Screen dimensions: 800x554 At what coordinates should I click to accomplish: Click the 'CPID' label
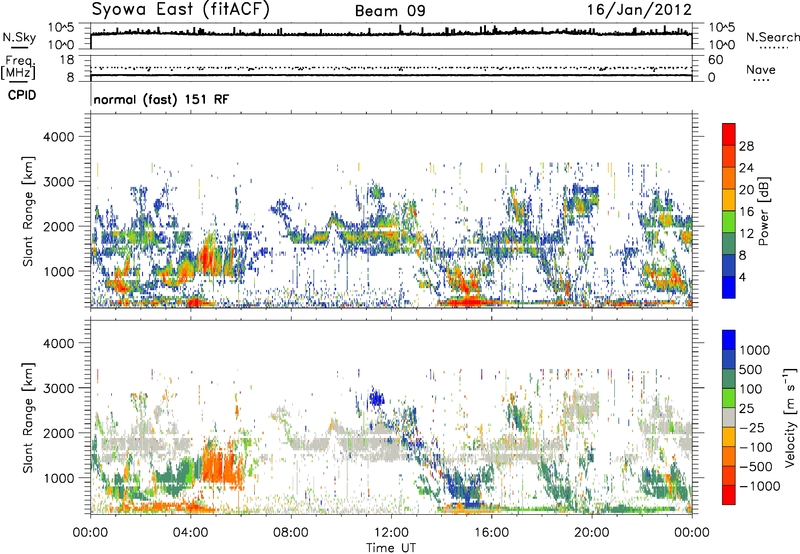point(22,95)
